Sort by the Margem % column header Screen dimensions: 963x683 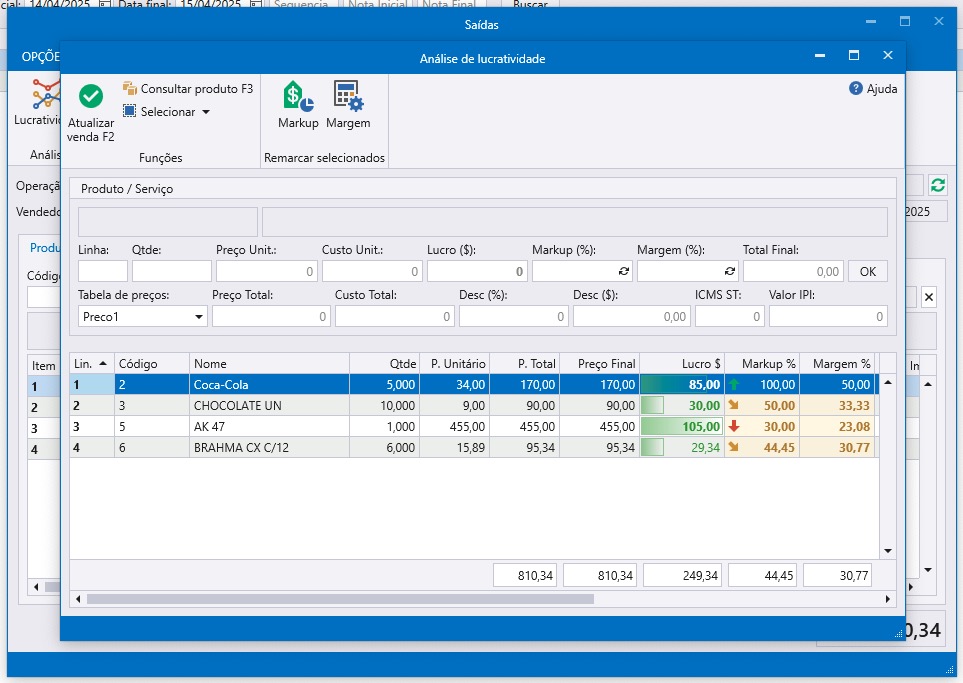837,364
